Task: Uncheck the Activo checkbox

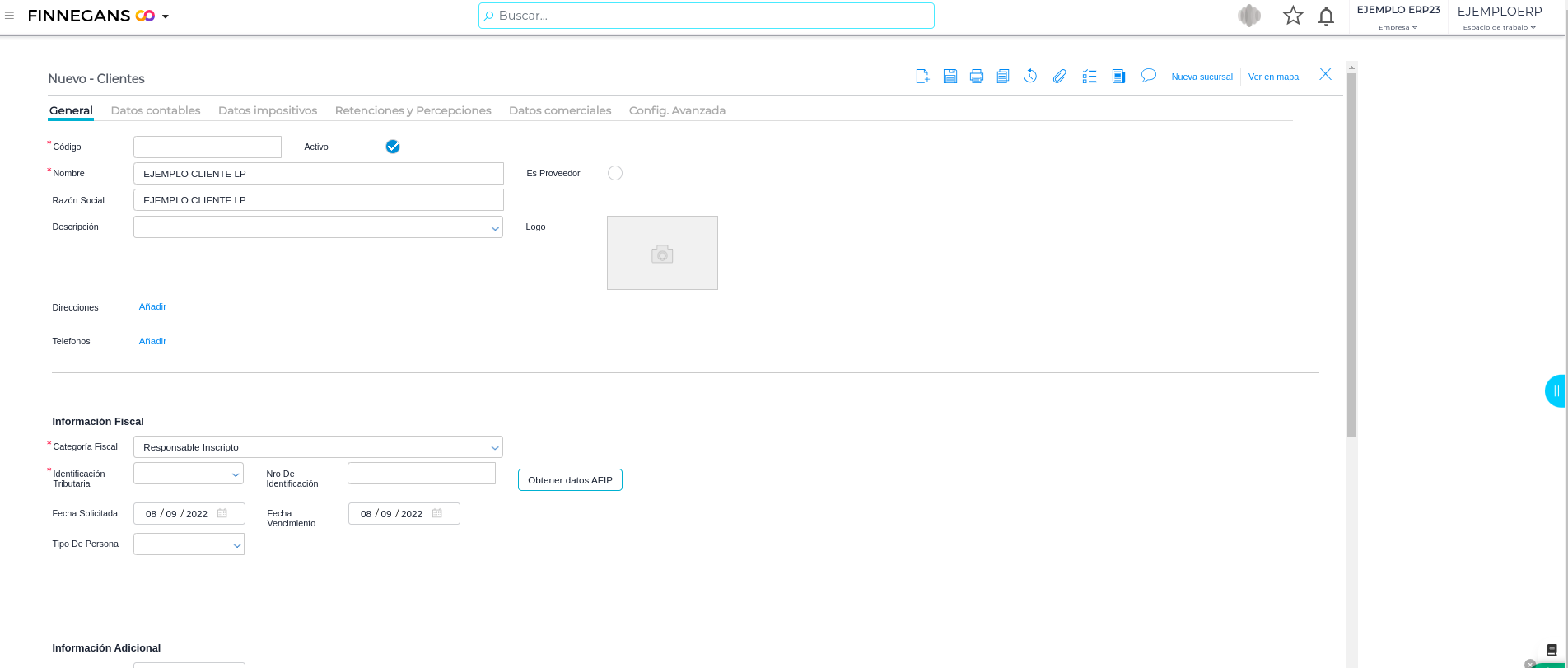Action: pyautogui.click(x=393, y=147)
